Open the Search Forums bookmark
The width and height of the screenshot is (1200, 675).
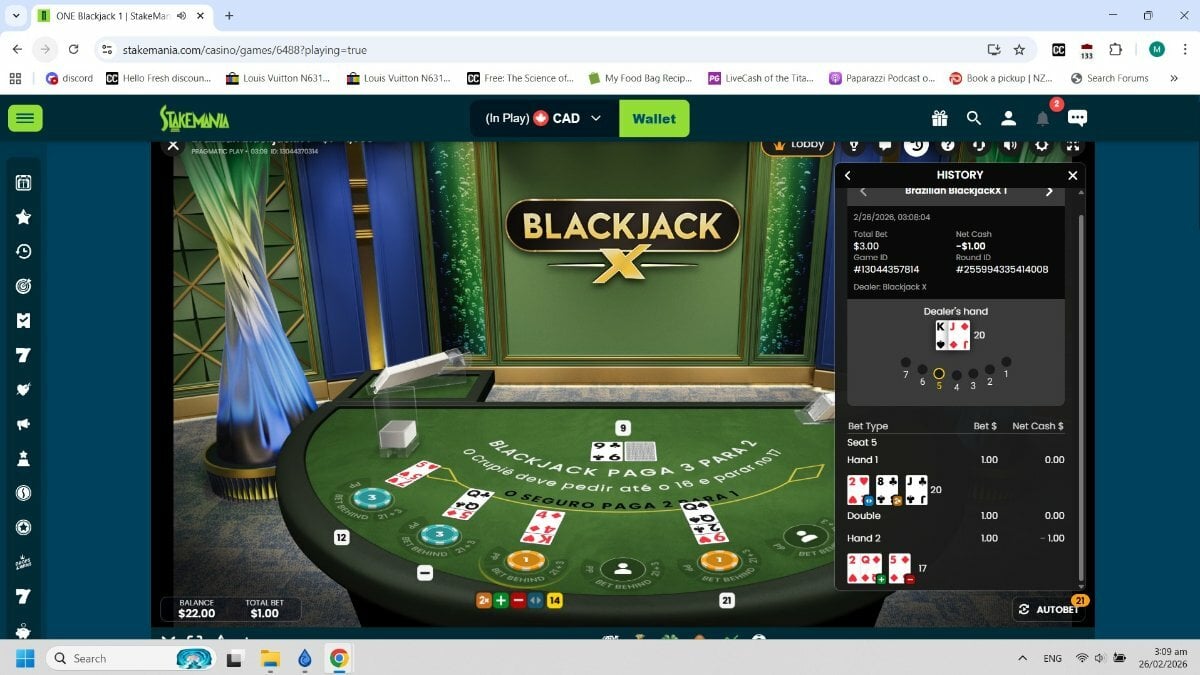click(1109, 78)
